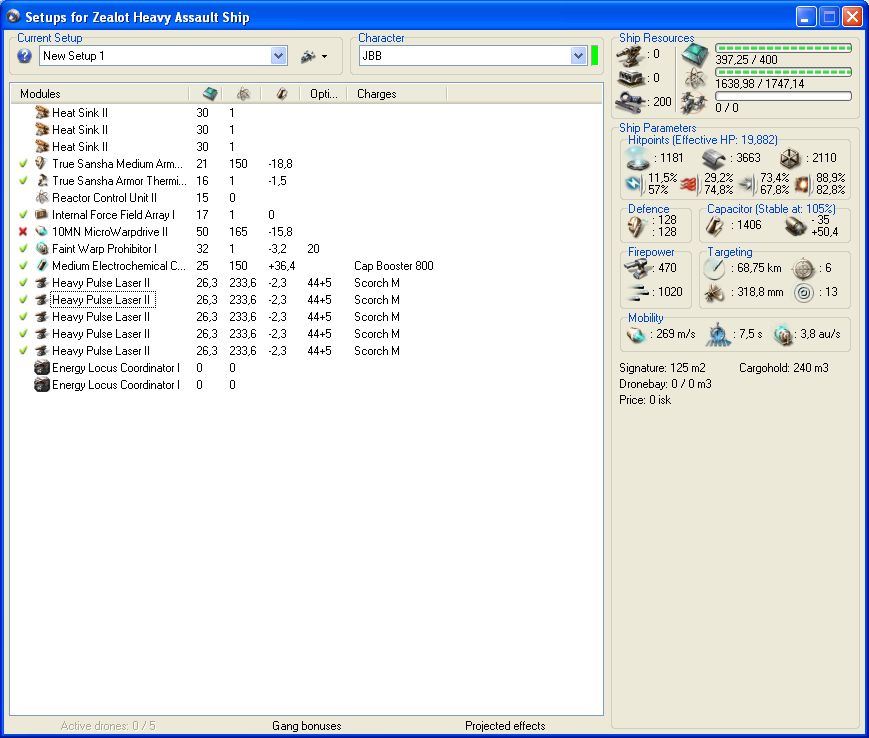Click the Capacitor Stable at 105% label
Screen dimensions: 869x738
click(771, 209)
